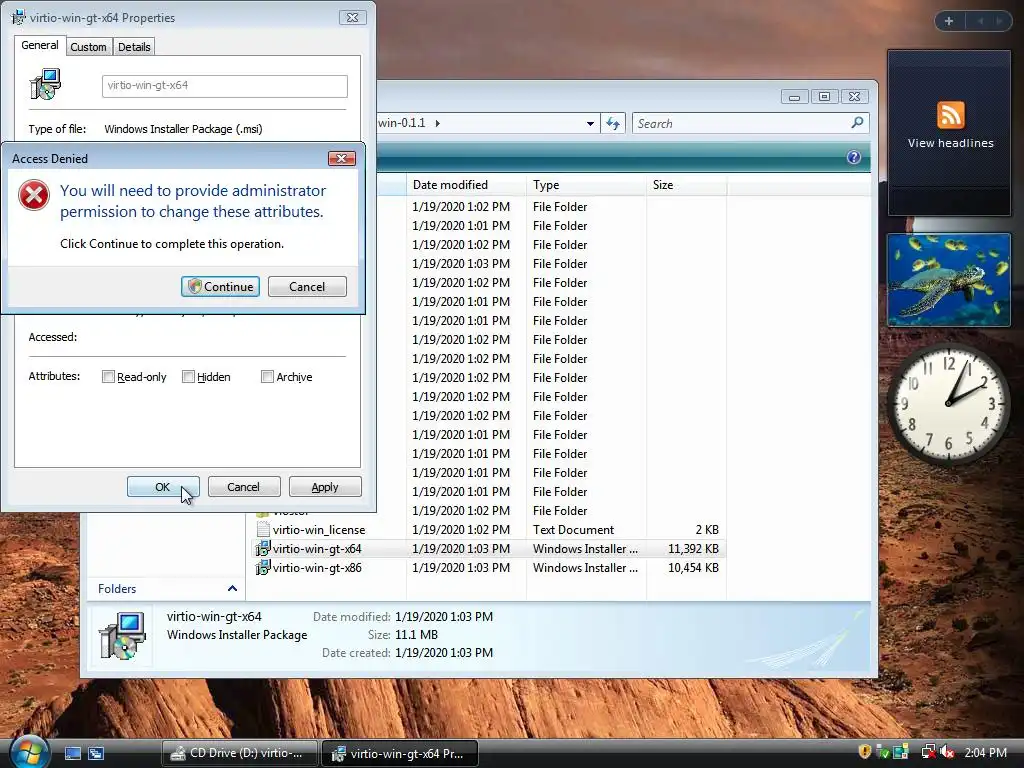This screenshot has height=768, width=1024.
Task: Click the red error icon in Access Denied
Action: coord(34,195)
